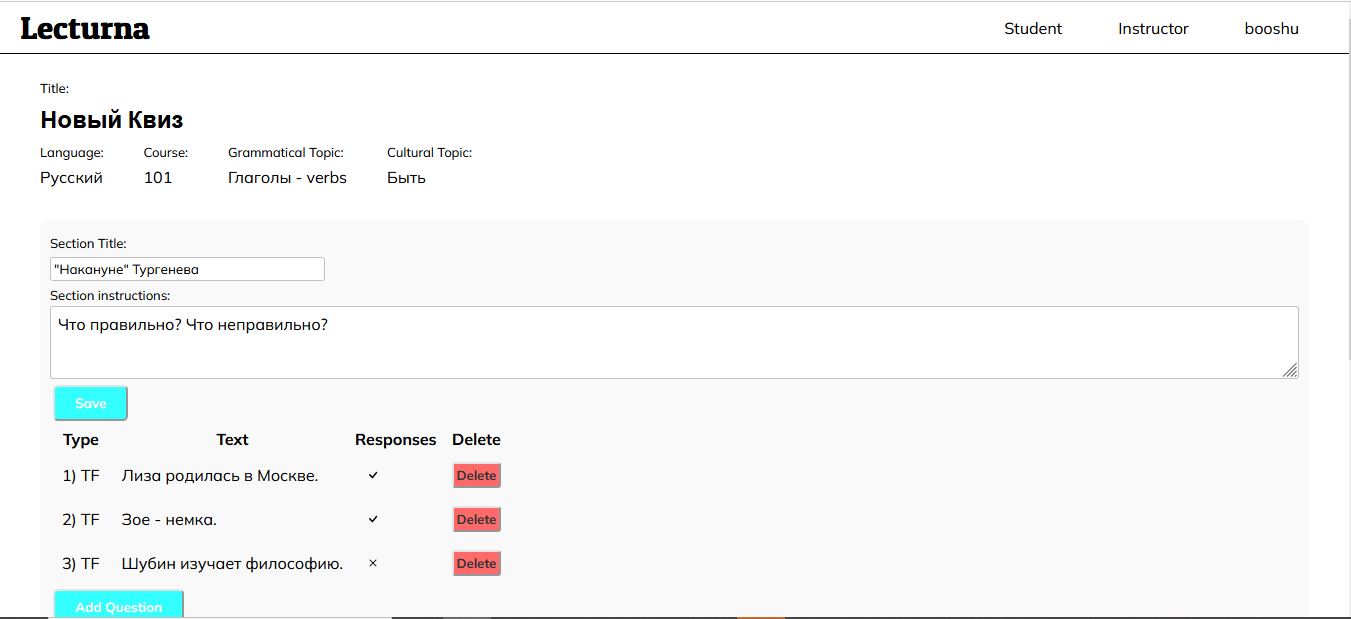Screen dimensions: 1351x619
Task: Click inside the Section Title text box
Action: [187, 268]
